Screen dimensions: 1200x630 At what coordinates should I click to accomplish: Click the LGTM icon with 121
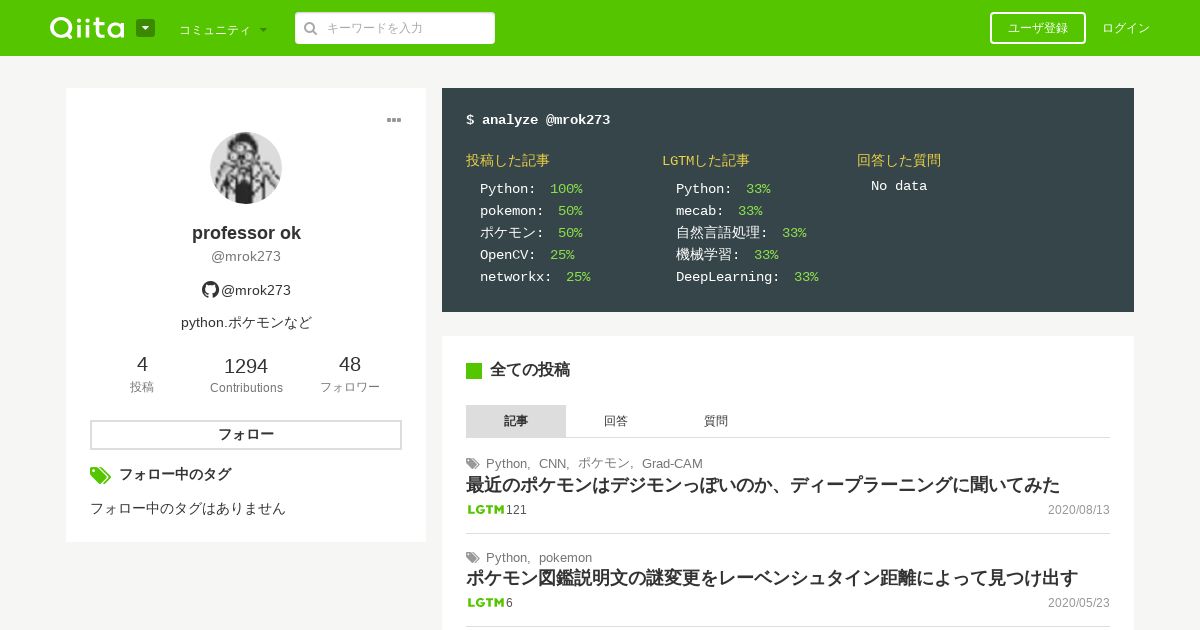coord(486,510)
